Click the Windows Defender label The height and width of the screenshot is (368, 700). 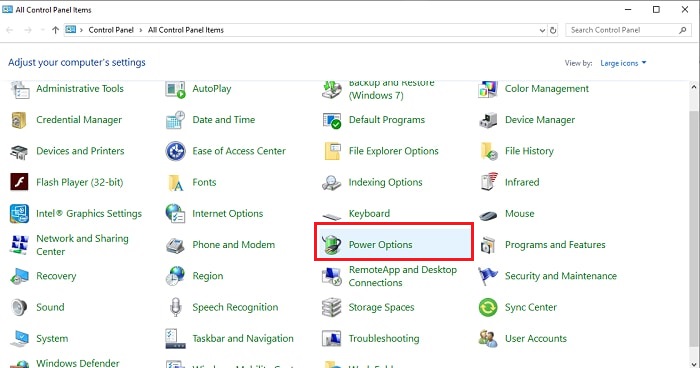pyautogui.click(x=78, y=363)
